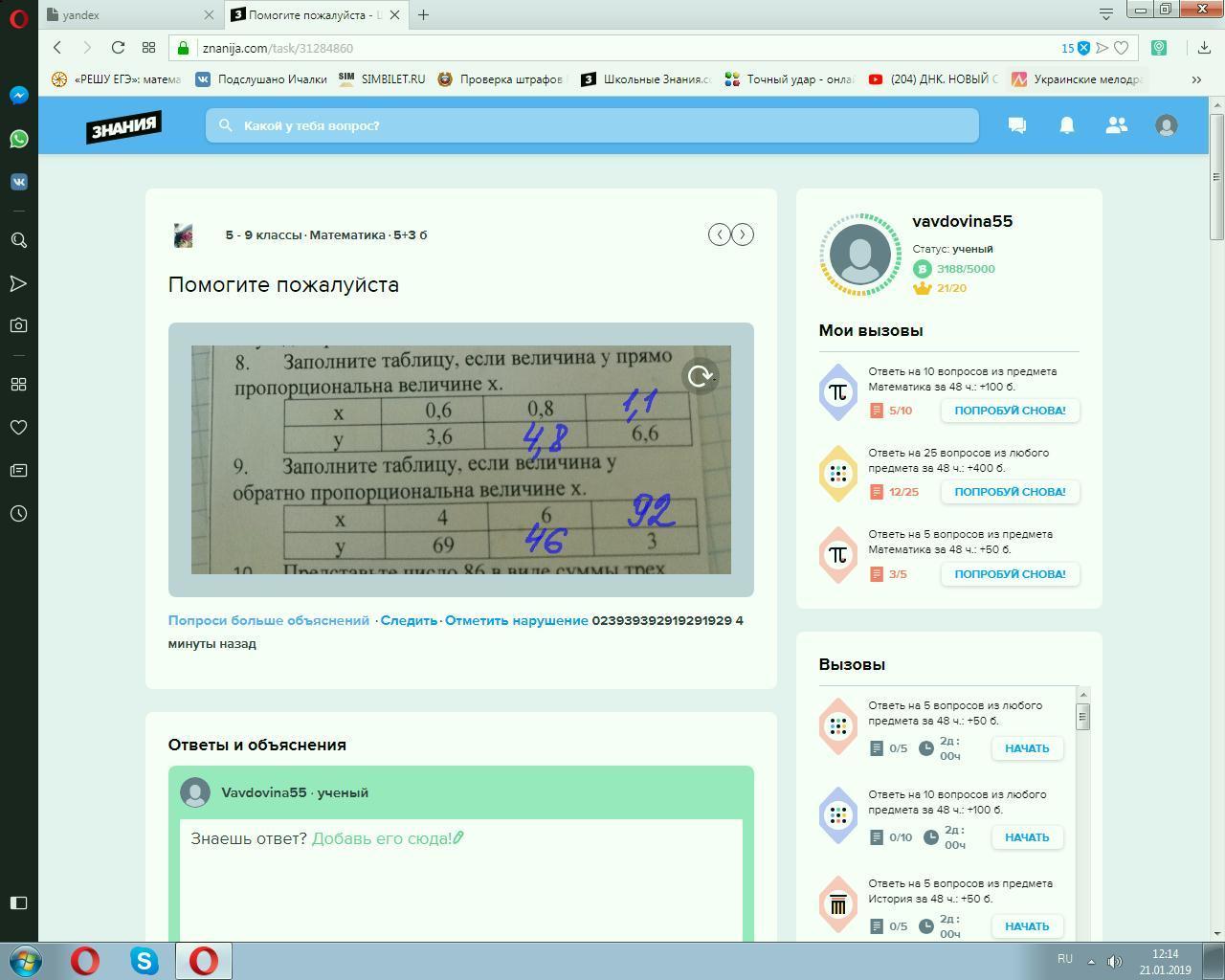
Task: Open the downloads arrow icon
Action: [1204, 47]
